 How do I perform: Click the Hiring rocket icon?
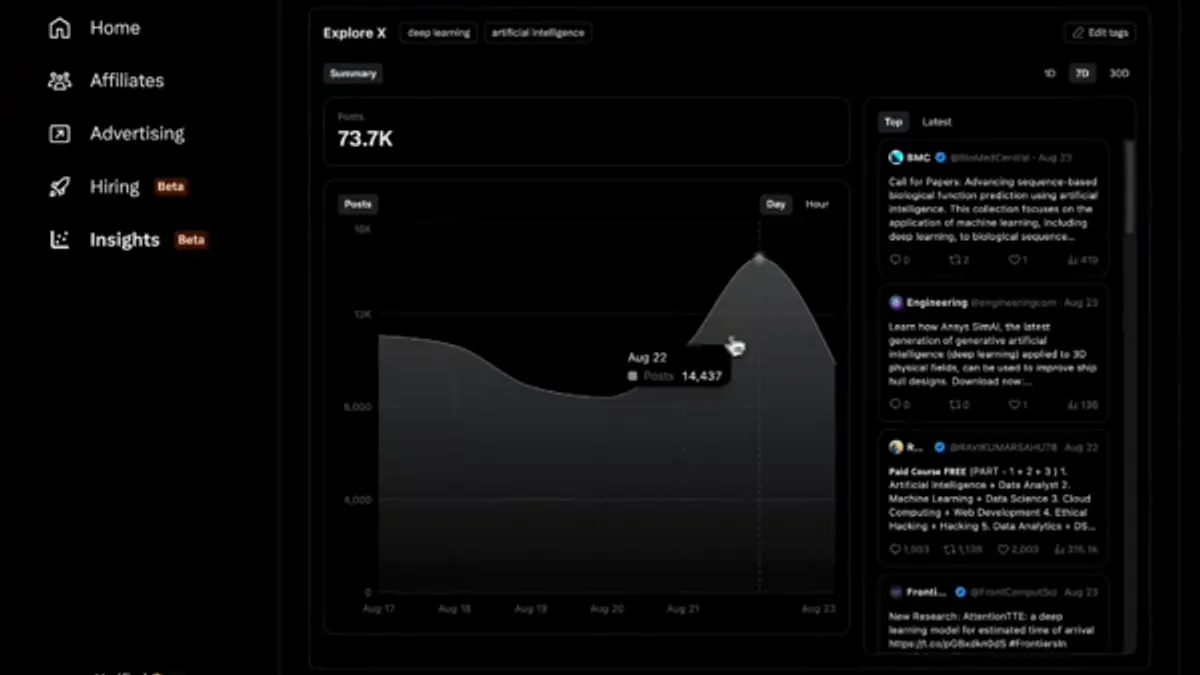click(x=60, y=187)
